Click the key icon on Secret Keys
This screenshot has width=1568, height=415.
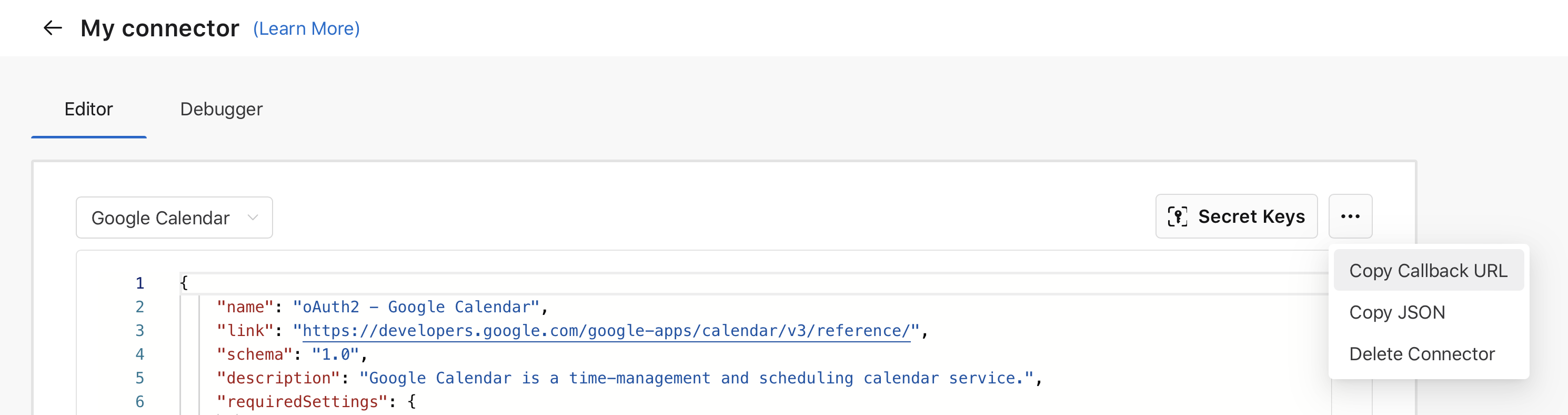pyautogui.click(x=1177, y=216)
